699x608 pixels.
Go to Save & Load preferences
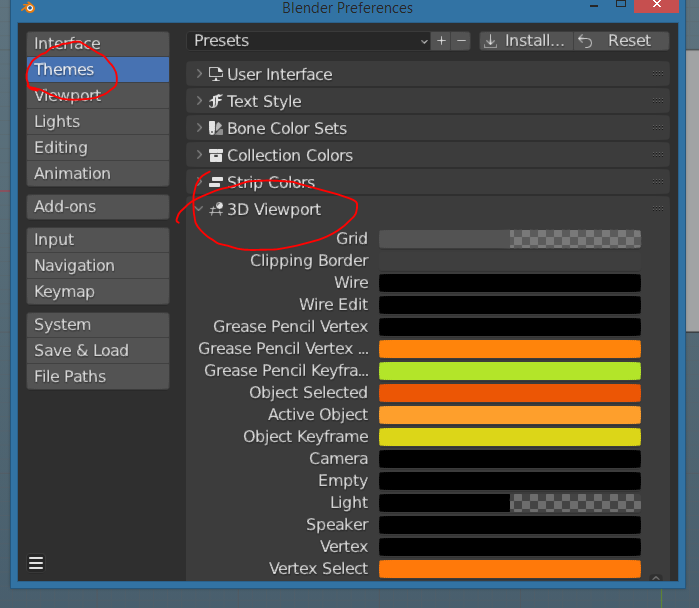(x=98, y=350)
